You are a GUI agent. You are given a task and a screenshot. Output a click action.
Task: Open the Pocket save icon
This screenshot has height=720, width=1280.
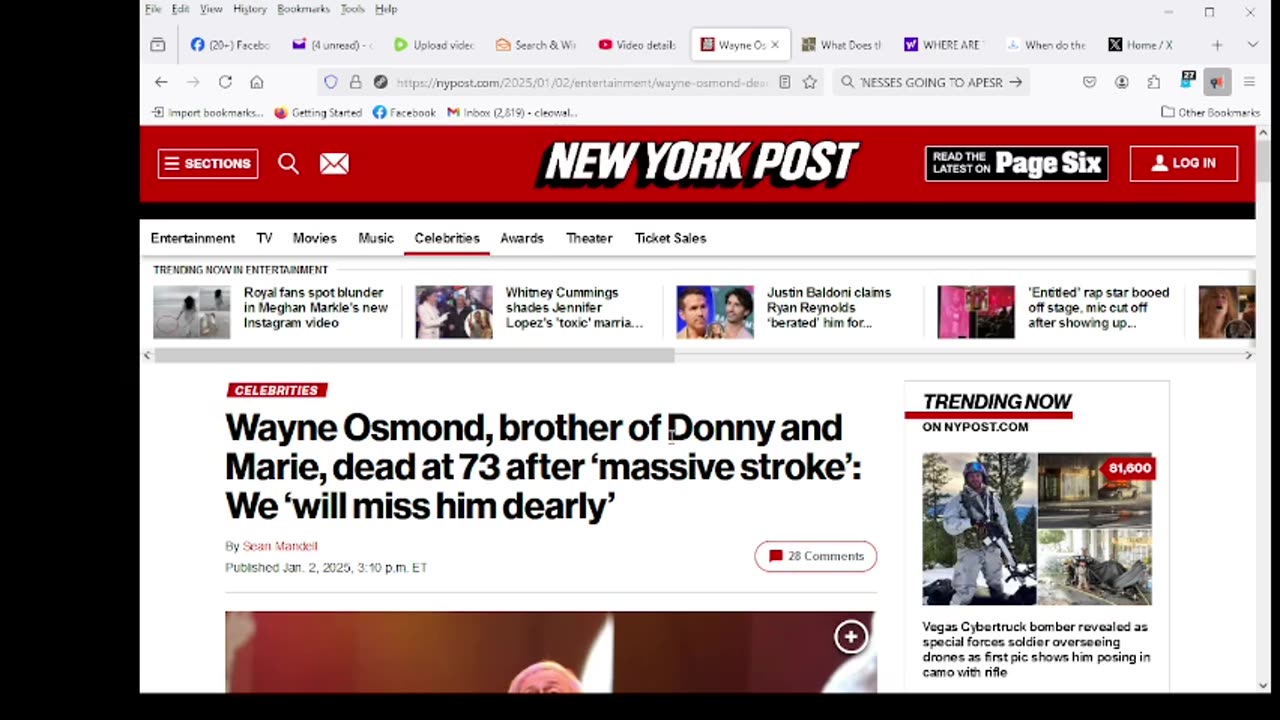[x=1090, y=82]
